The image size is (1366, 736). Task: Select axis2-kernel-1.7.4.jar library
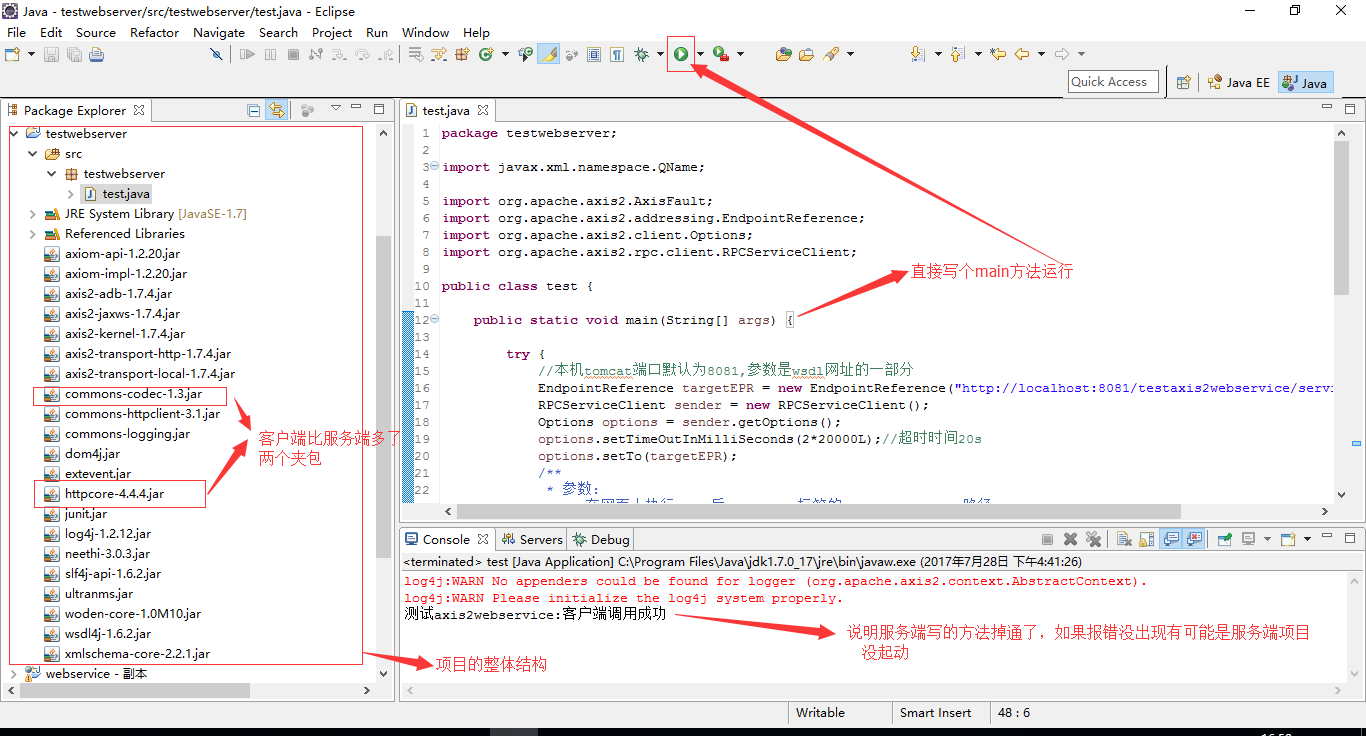point(124,334)
